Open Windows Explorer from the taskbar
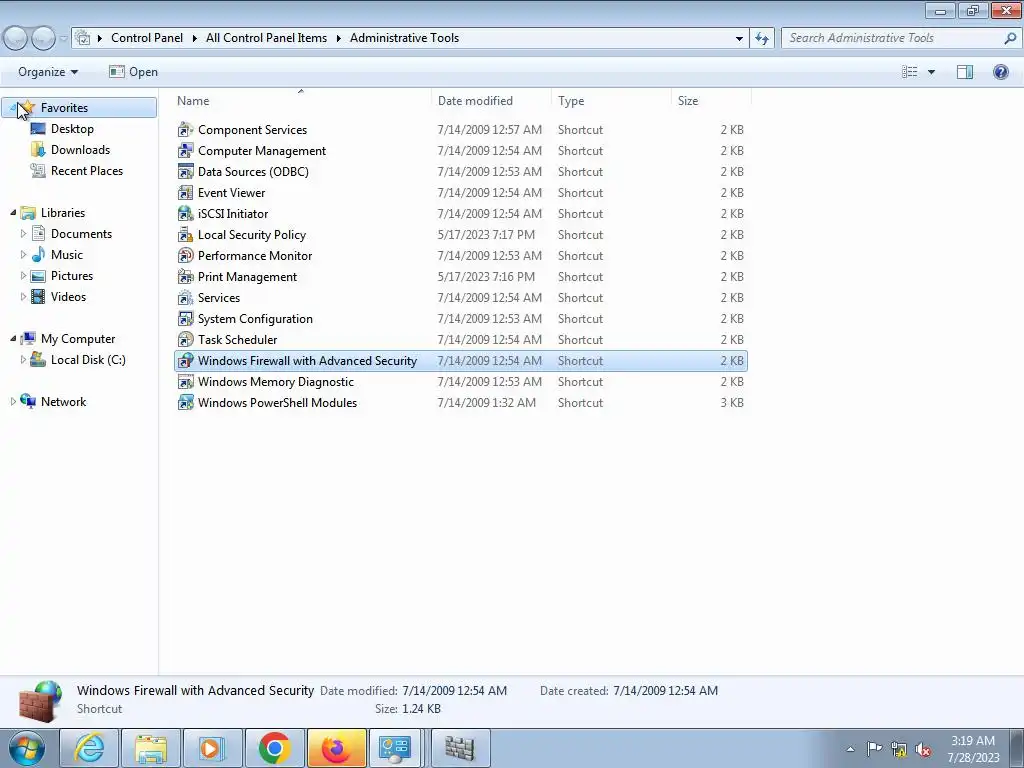Viewport: 1024px width, 768px height. point(151,748)
